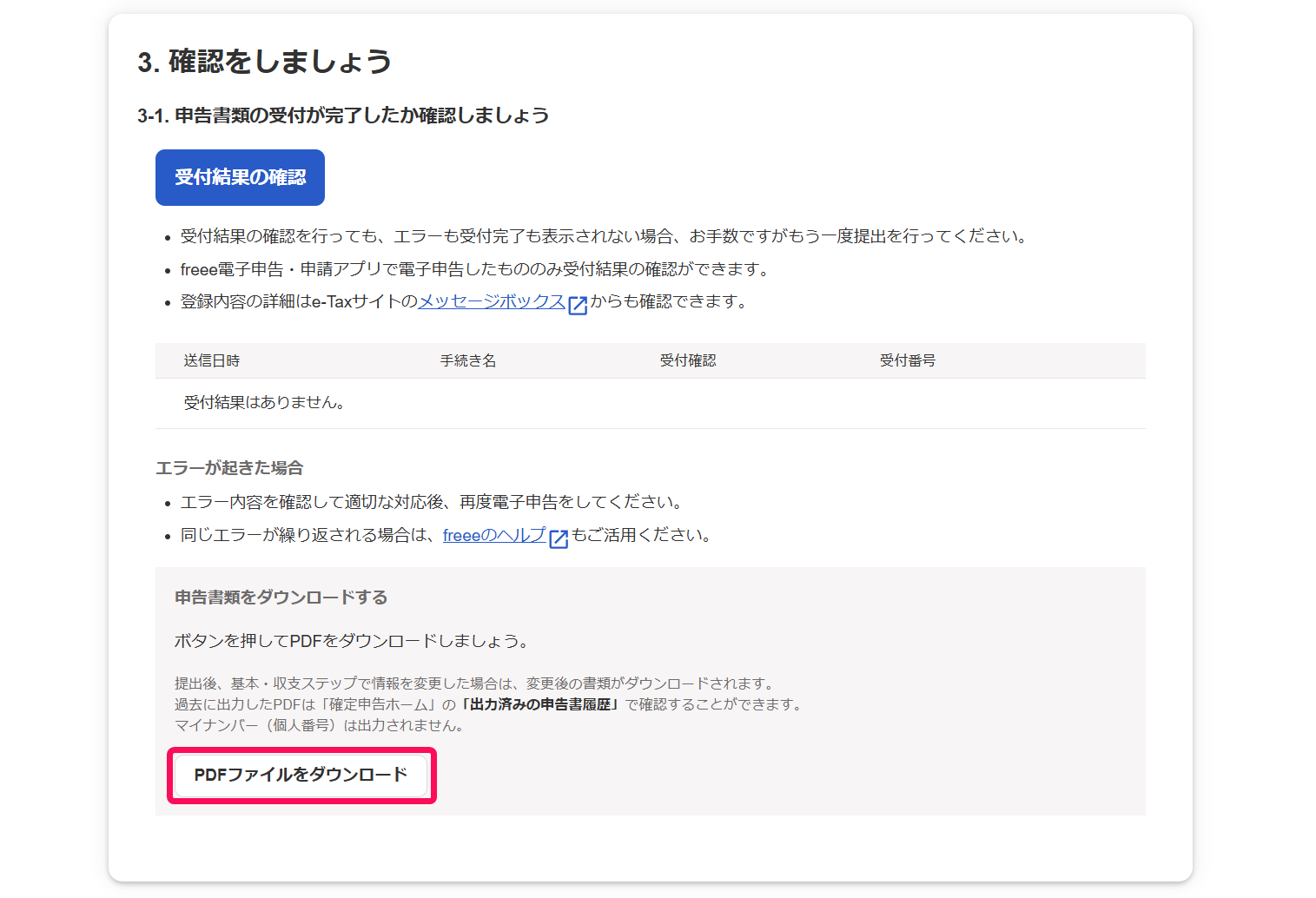
Task: Click external-link icon beside メッセージボックス
Action: pos(578,305)
